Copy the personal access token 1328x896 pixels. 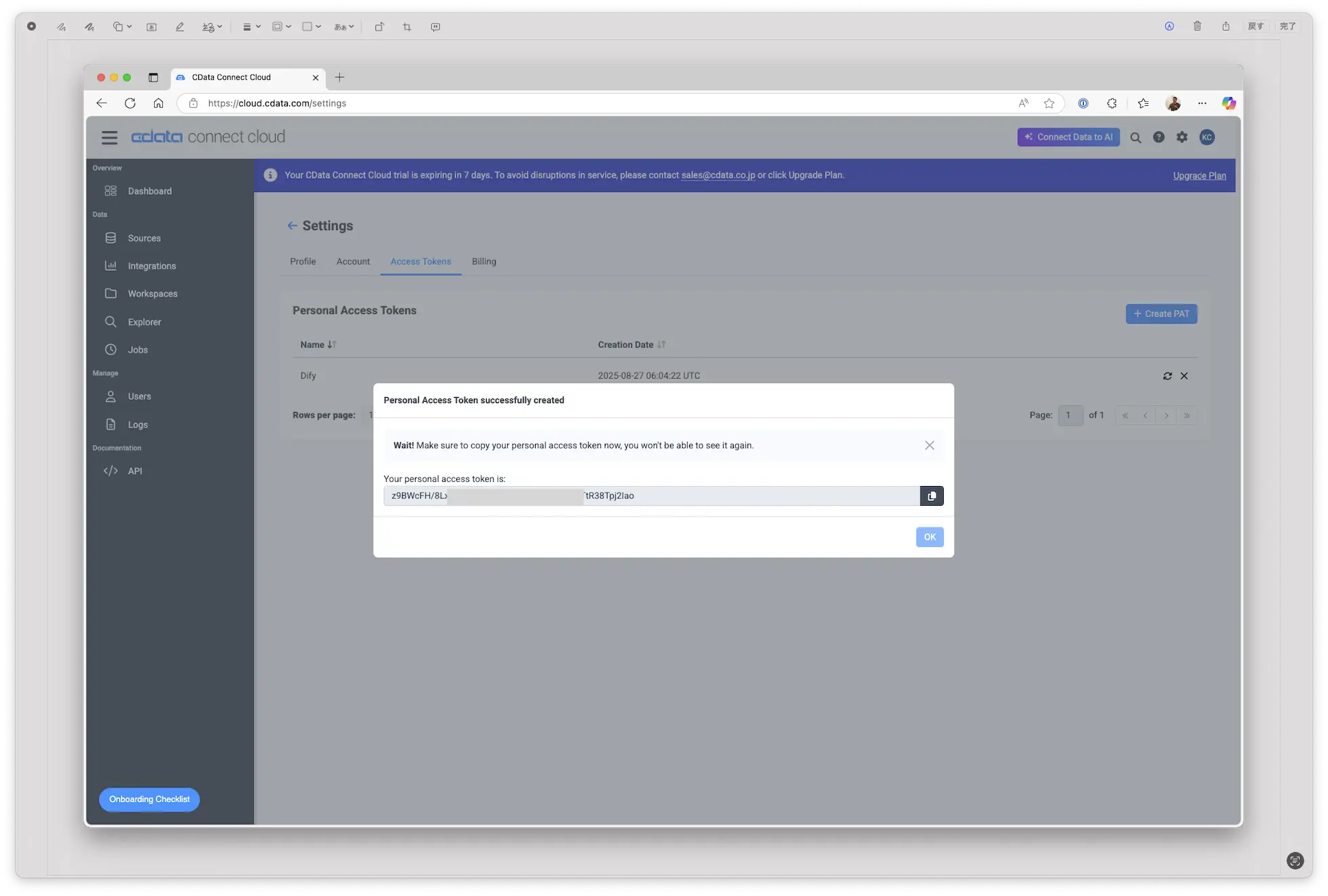coord(932,496)
